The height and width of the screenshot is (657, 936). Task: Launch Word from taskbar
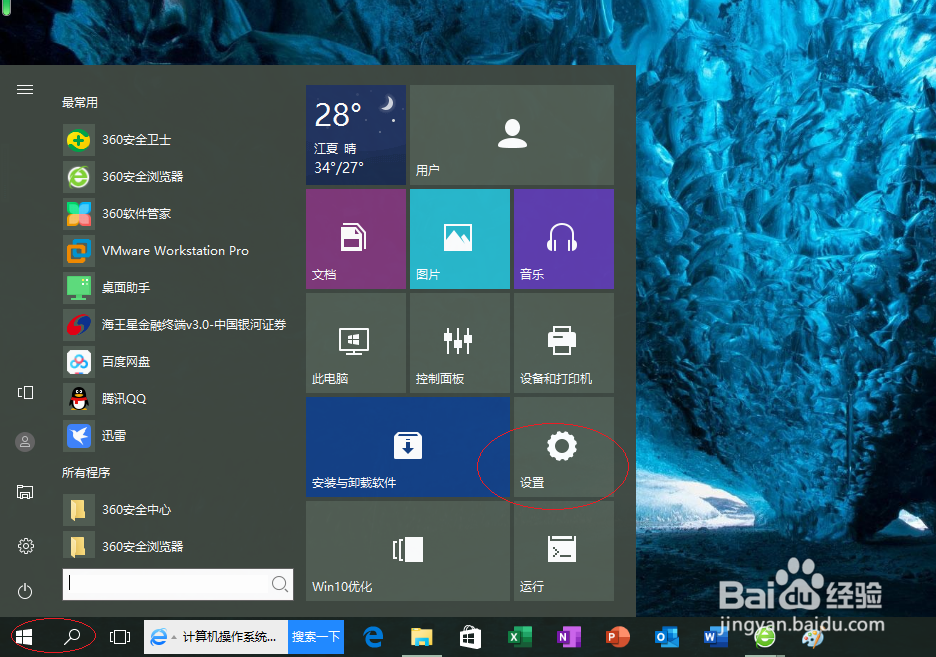(x=715, y=637)
